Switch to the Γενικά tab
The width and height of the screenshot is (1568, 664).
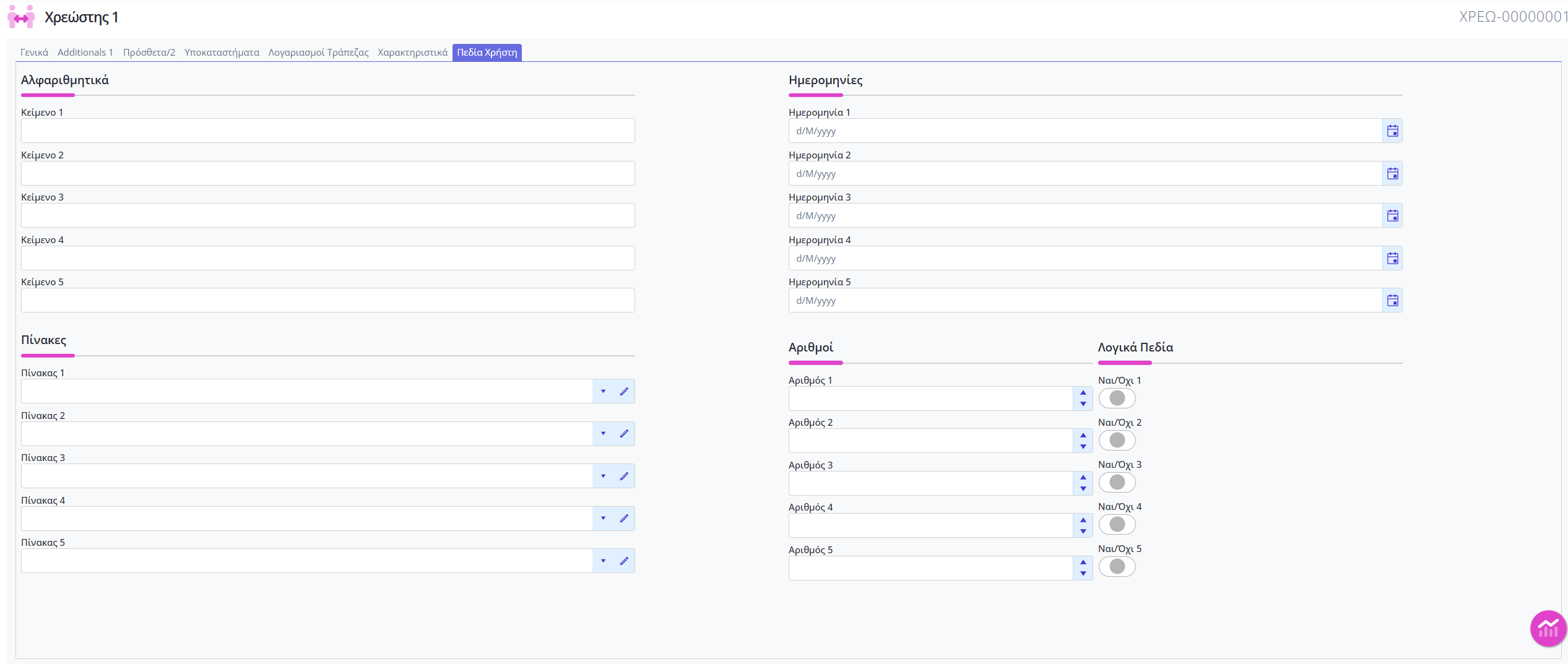click(x=34, y=53)
